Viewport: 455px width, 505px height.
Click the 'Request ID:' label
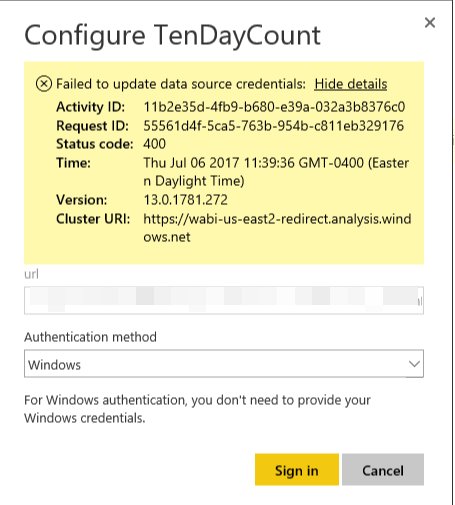(x=92, y=126)
